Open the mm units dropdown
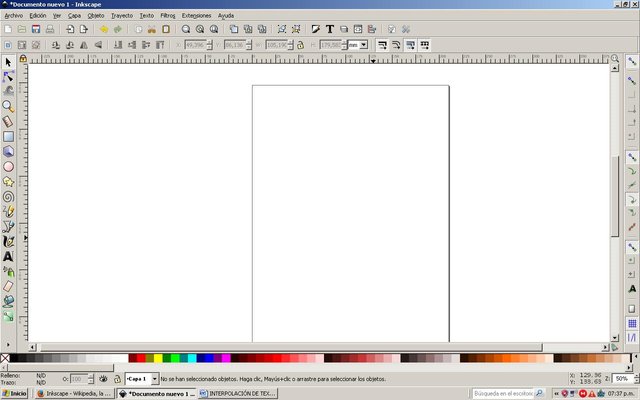This screenshot has width=640, height=400. tap(363, 45)
